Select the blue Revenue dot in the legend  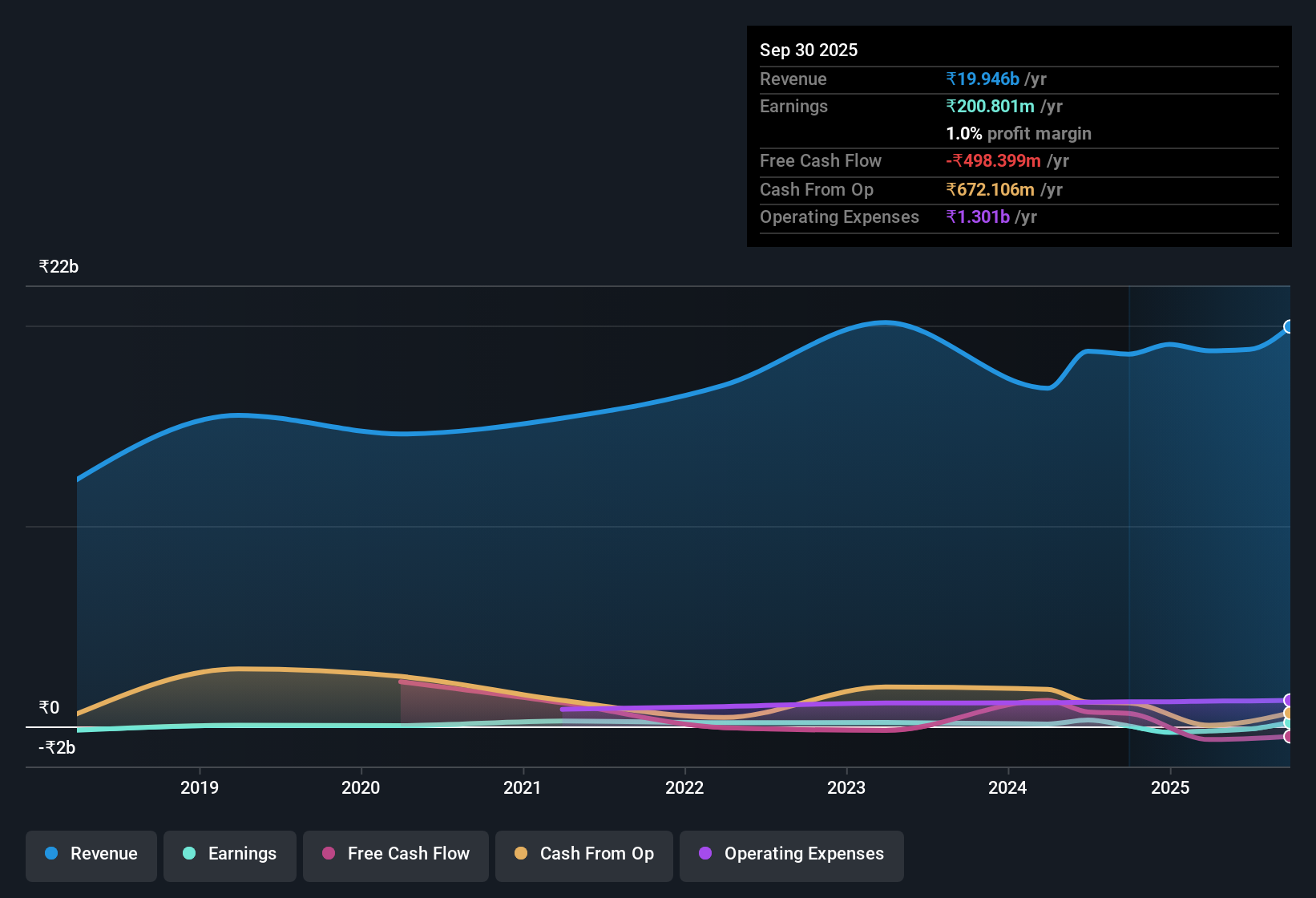[50, 854]
